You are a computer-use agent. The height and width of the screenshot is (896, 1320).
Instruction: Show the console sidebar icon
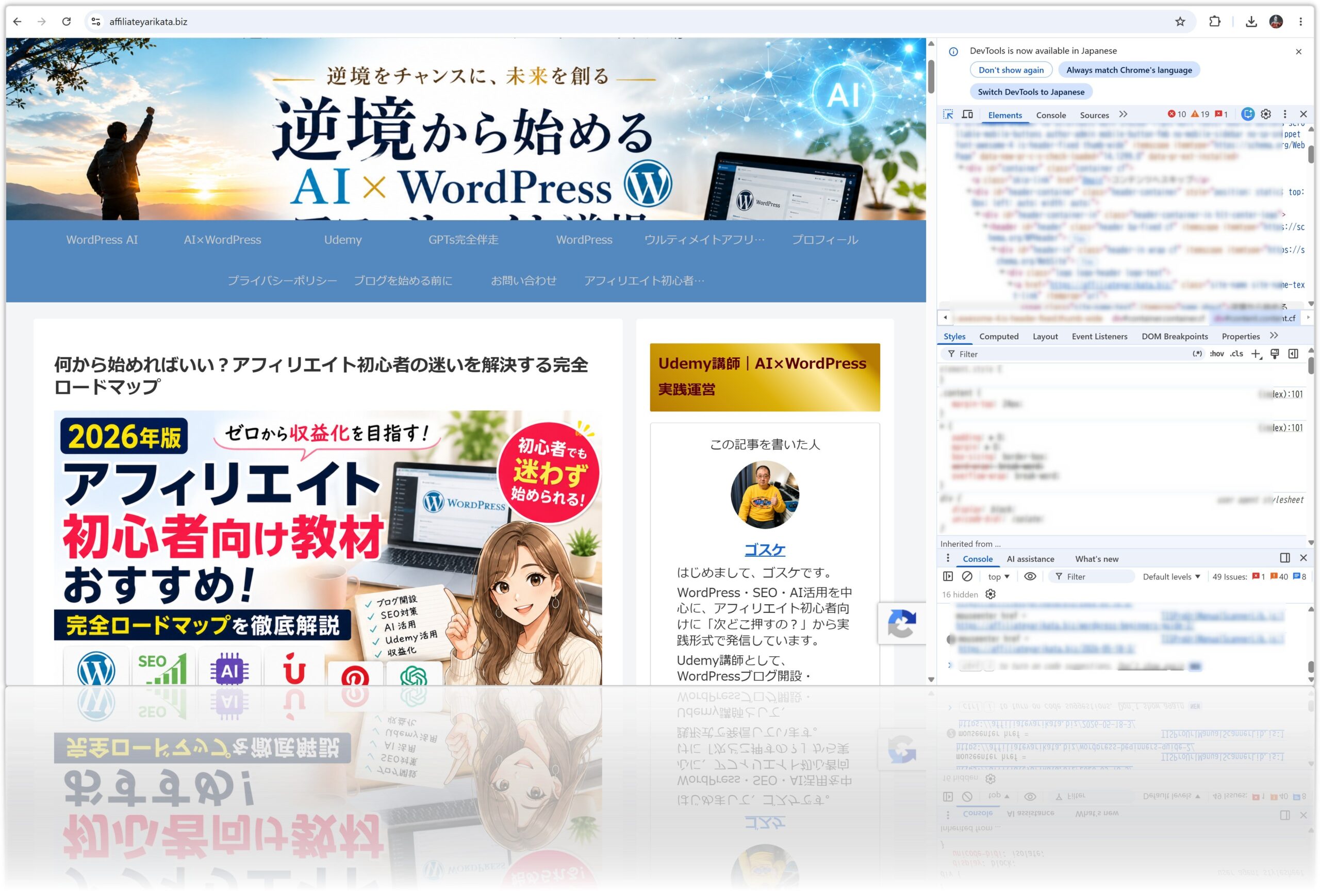[x=948, y=576]
